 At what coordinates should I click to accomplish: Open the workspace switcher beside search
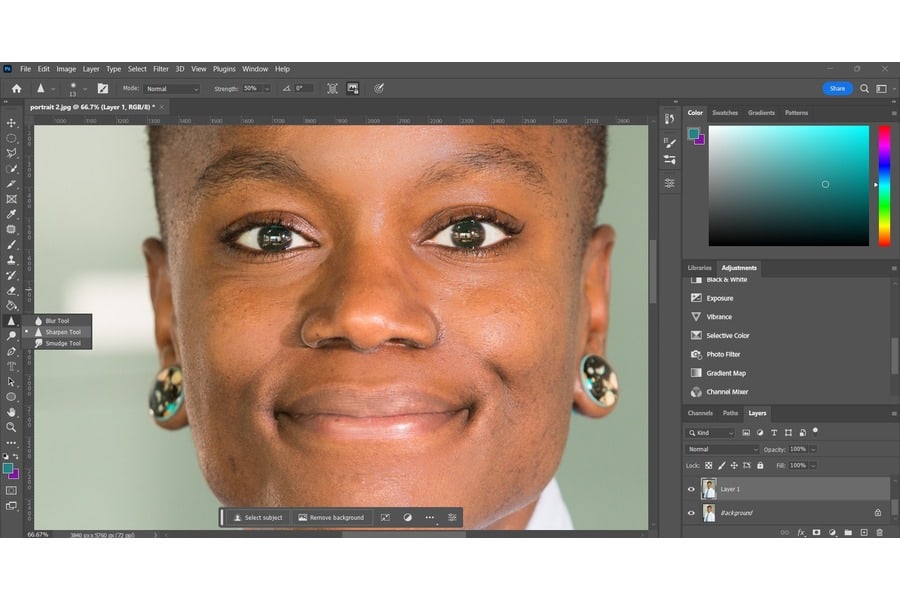click(882, 88)
